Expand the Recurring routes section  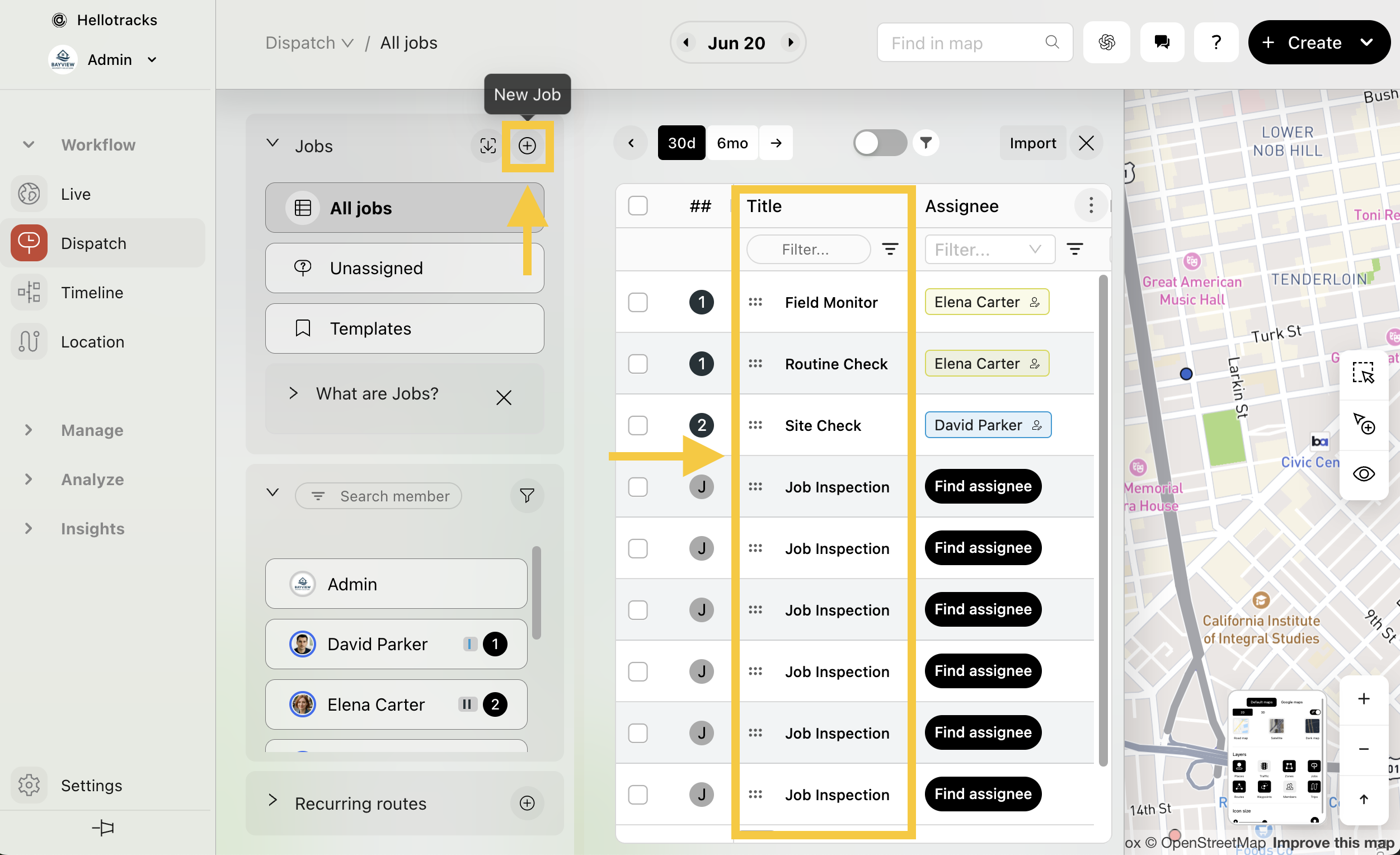pyautogui.click(x=273, y=800)
